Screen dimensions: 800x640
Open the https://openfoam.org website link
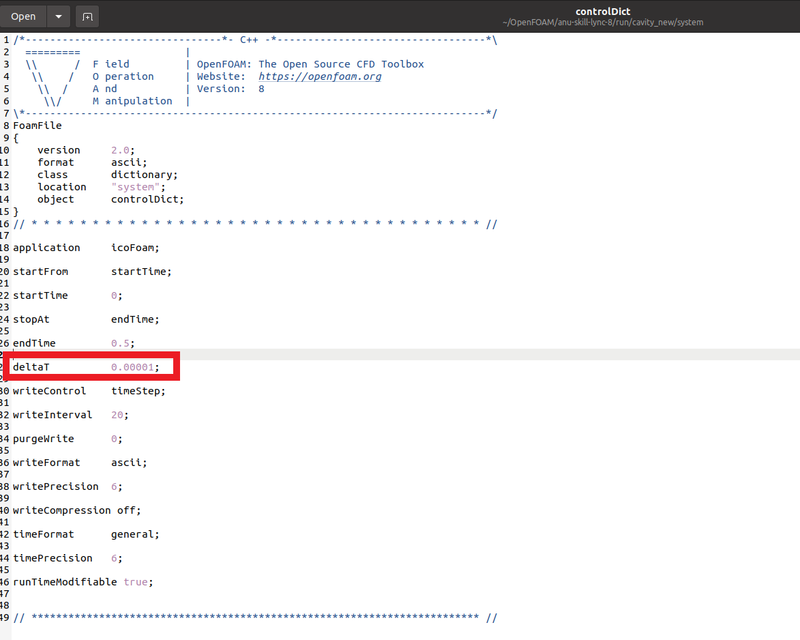[320, 76]
